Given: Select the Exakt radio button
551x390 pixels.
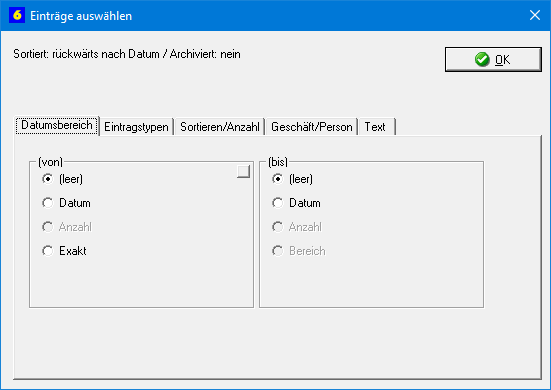Looking at the screenshot, I should [64, 251].
